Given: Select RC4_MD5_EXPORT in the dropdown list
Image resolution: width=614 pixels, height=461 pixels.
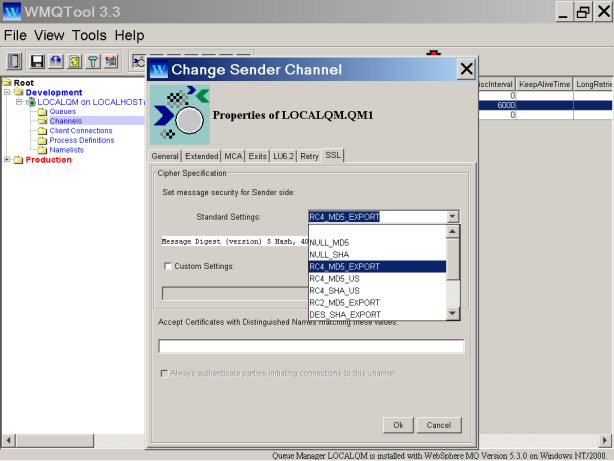Looking at the screenshot, I should 377,267.
